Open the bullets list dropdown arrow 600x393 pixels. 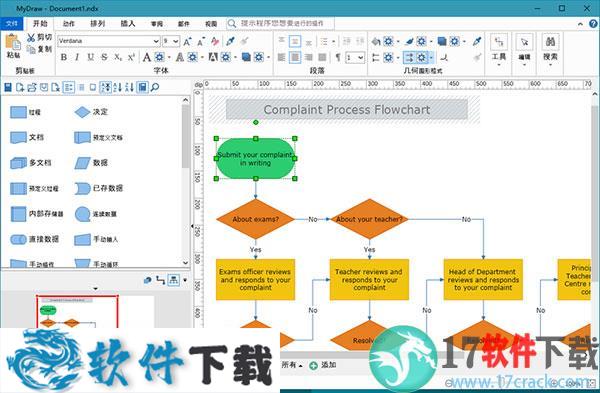tap(333, 41)
